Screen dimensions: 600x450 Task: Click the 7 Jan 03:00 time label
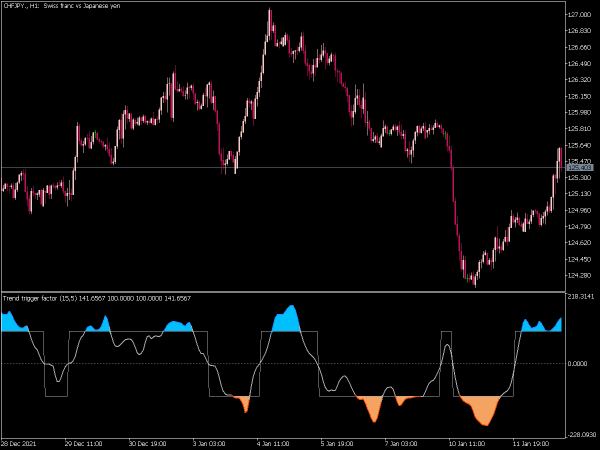401,443
